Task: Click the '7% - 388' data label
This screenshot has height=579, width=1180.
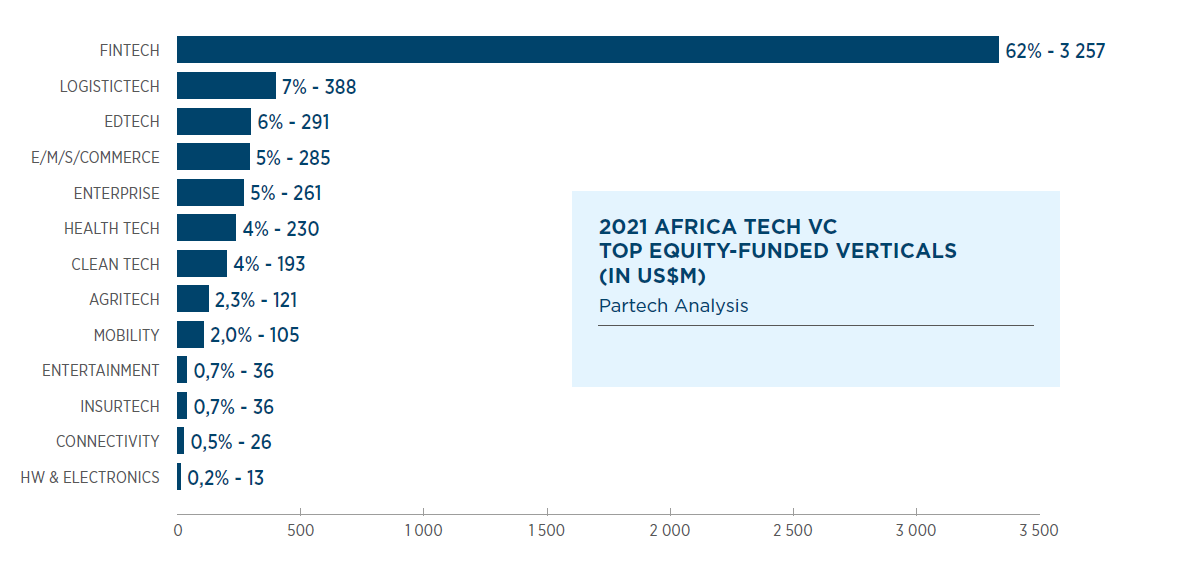Action: click(x=319, y=87)
